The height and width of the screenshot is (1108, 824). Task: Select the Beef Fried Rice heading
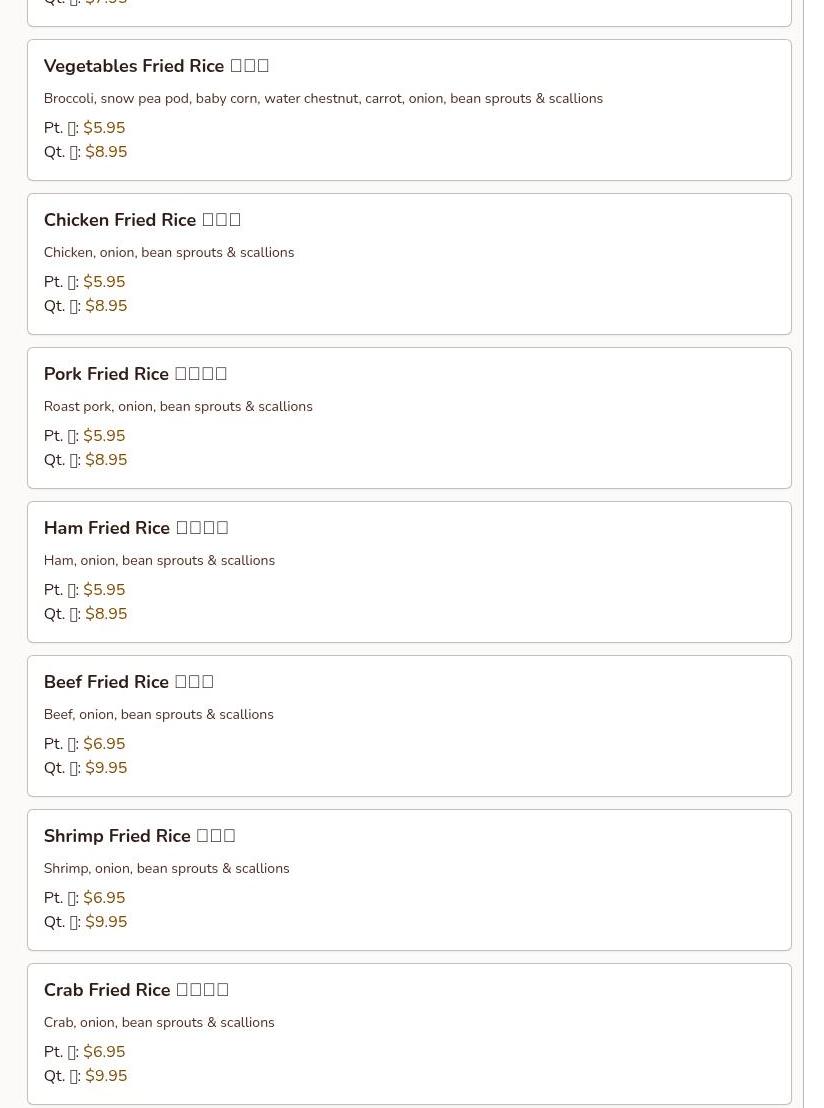[x=129, y=682]
